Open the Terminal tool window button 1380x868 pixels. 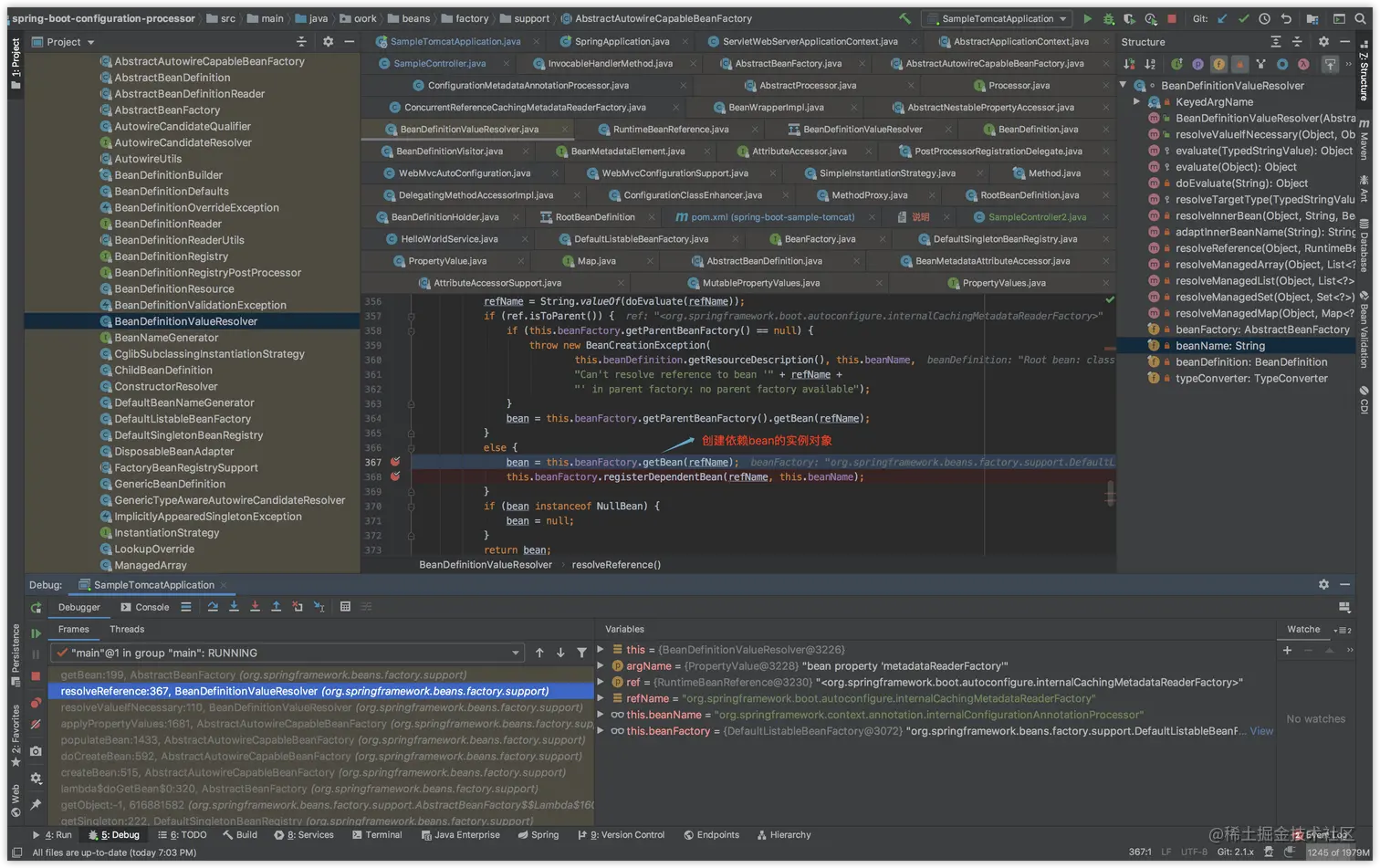tap(377, 834)
